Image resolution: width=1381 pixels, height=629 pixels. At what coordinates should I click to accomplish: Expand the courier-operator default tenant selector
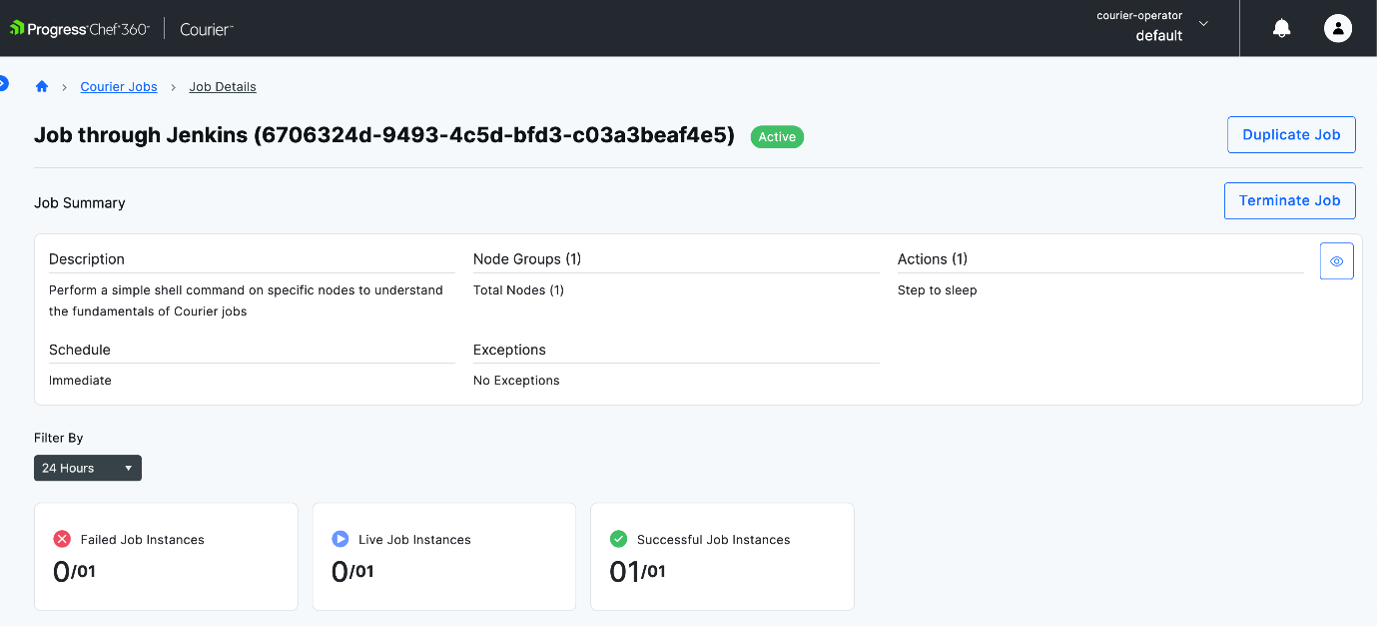tap(1203, 24)
